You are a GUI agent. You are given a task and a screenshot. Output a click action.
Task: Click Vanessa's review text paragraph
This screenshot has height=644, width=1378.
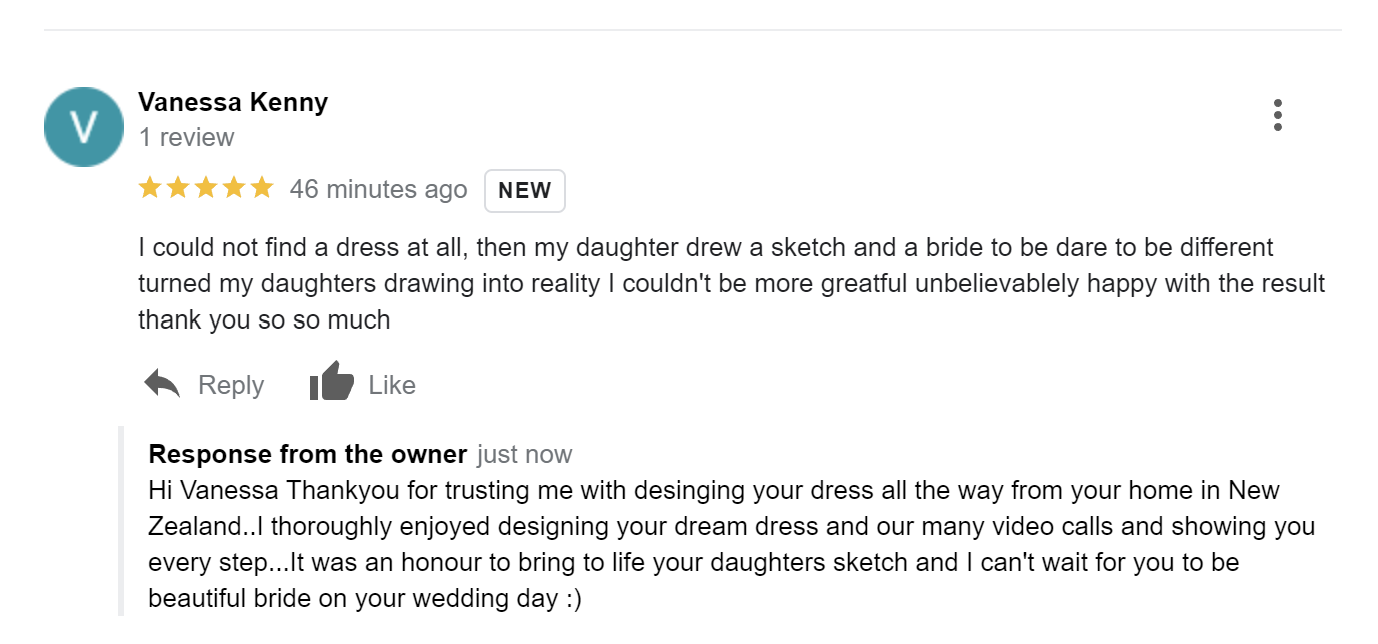[x=732, y=283]
